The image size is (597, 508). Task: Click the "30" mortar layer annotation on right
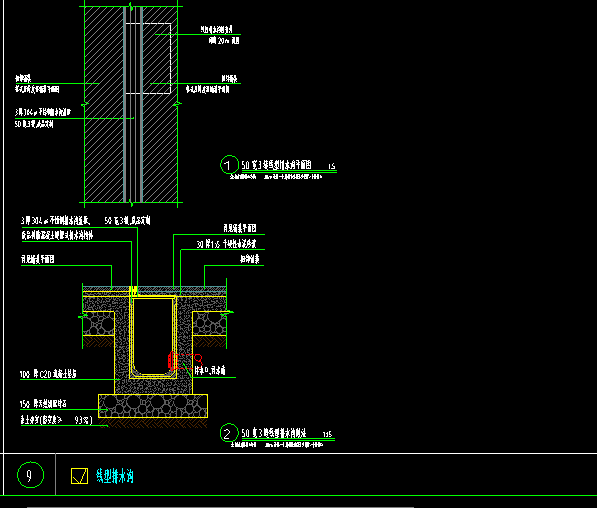pyautogui.click(x=226, y=244)
